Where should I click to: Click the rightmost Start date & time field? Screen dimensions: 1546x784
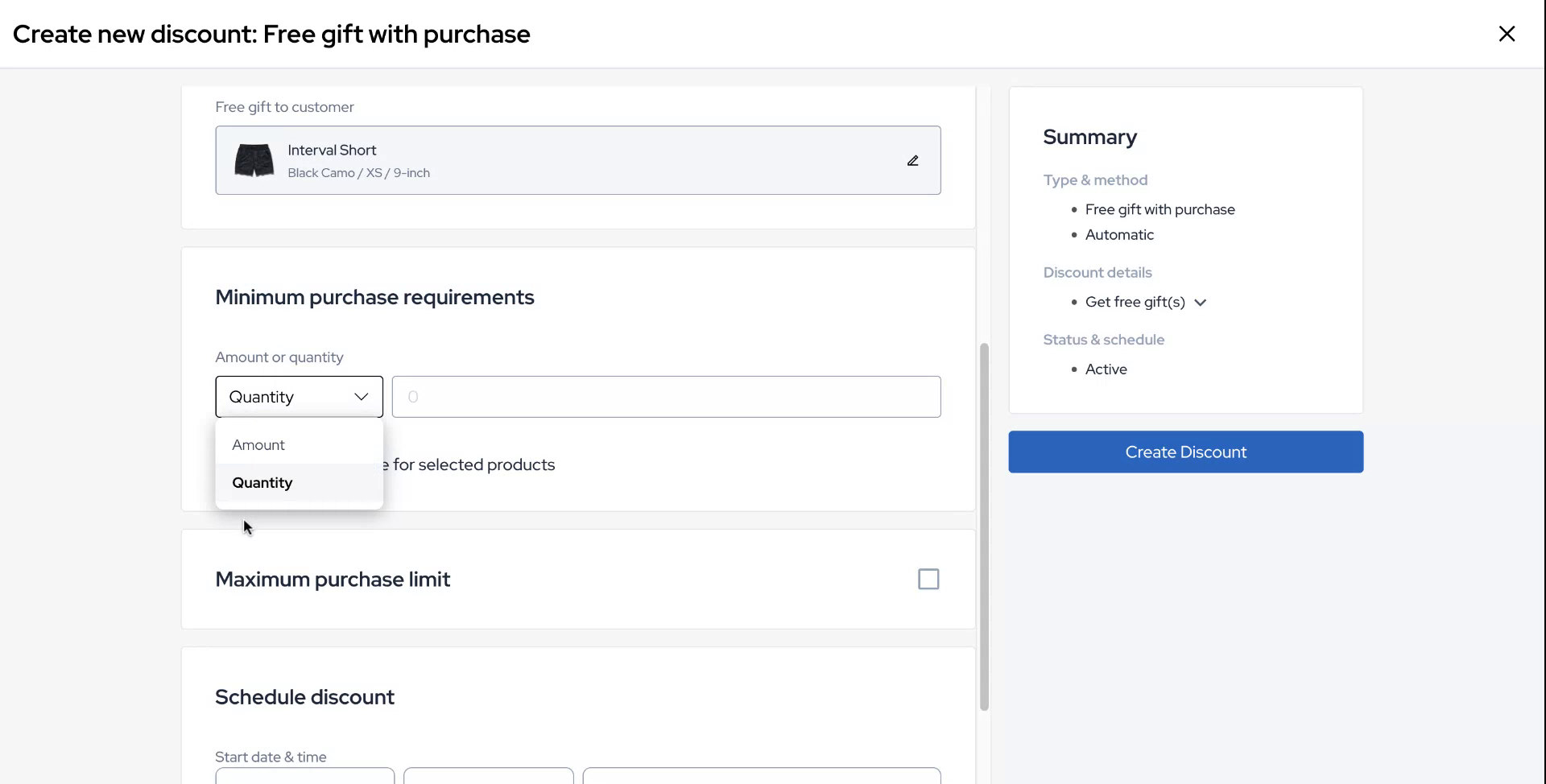click(x=761, y=776)
